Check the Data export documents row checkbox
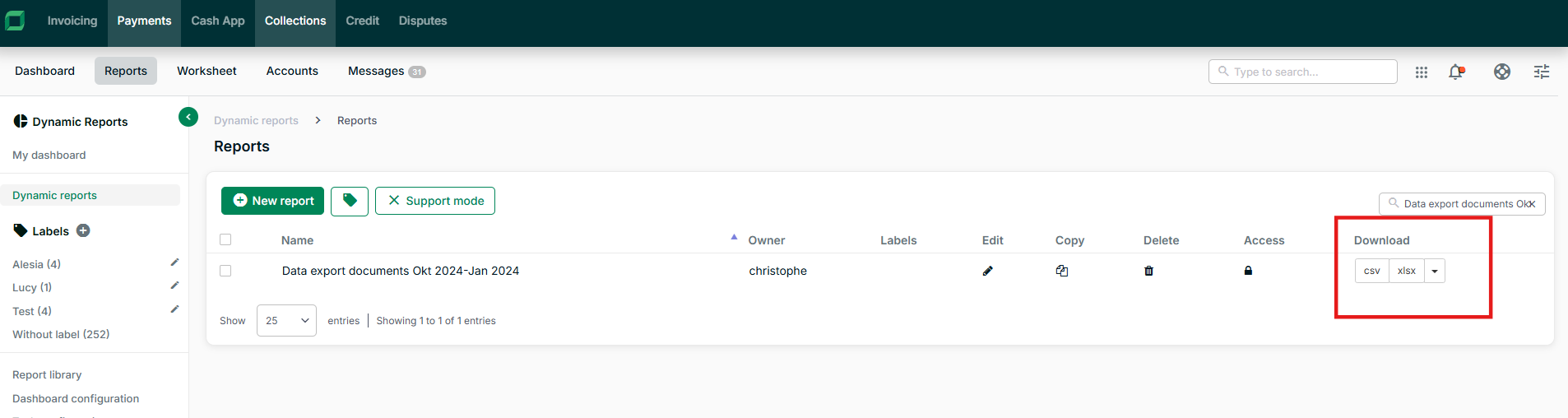This screenshot has height=418, width=1568. (225, 271)
